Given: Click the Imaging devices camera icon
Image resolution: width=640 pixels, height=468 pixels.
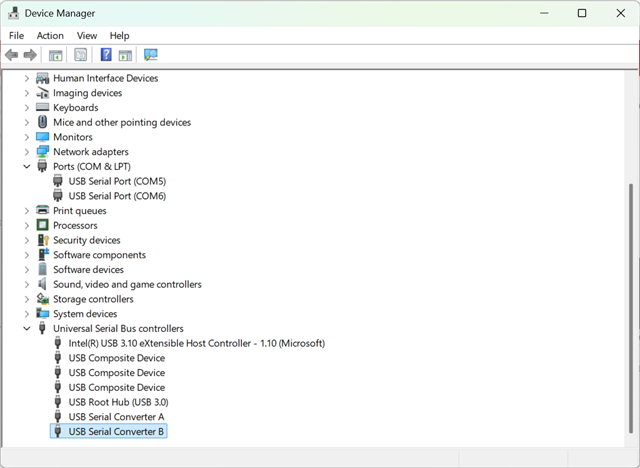Looking at the screenshot, I should [x=42, y=93].
